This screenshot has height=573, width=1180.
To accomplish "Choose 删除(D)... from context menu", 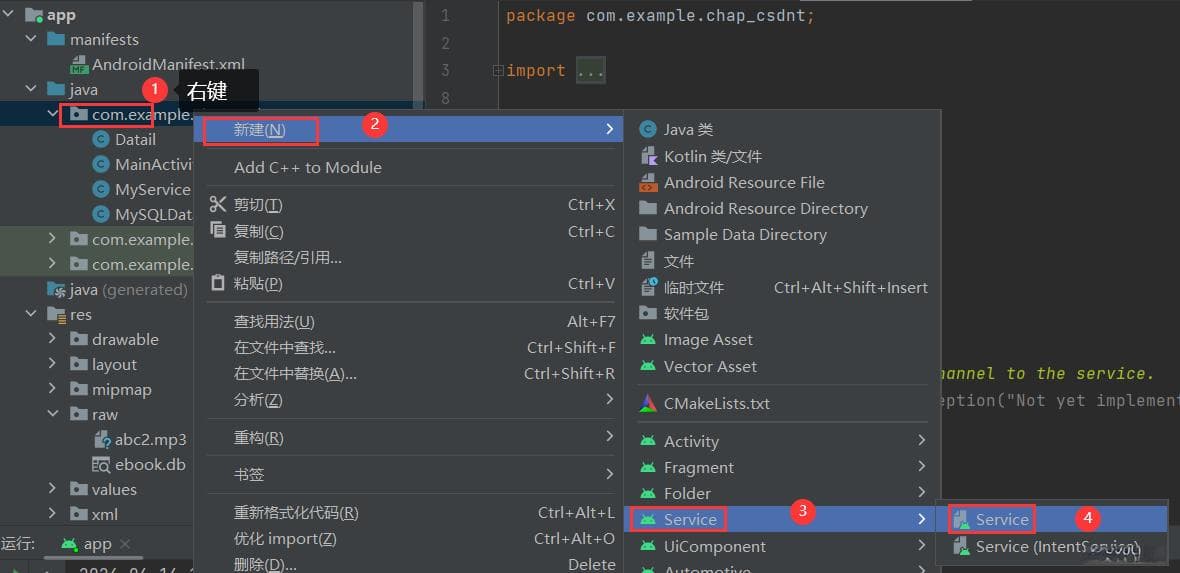I will 409,563.
